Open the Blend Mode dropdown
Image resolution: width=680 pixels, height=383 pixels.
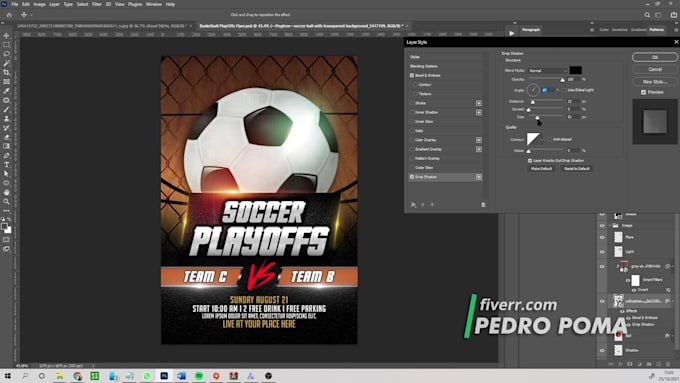coord(547,70)
